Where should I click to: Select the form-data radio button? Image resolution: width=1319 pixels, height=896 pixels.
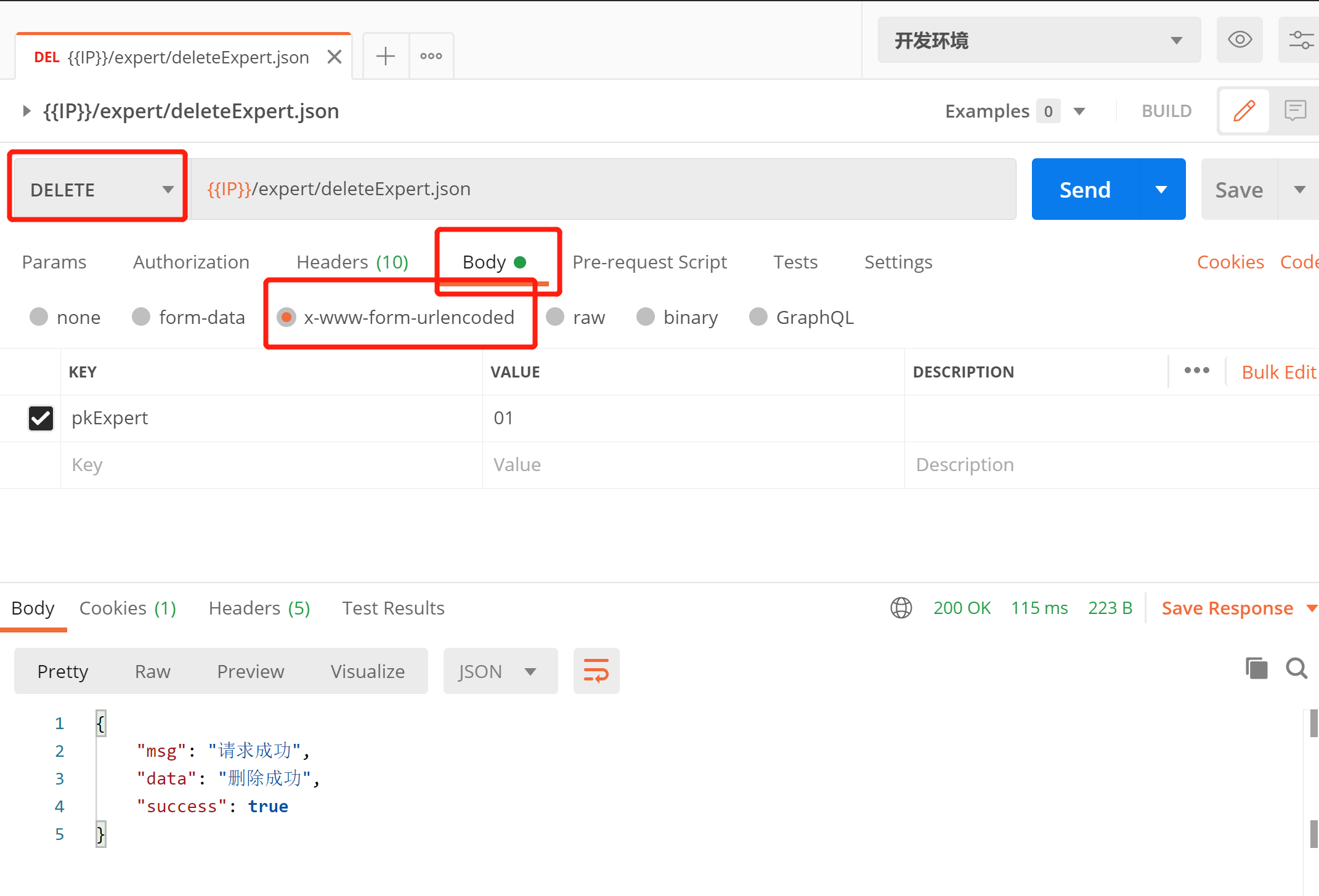click(142, 317)
